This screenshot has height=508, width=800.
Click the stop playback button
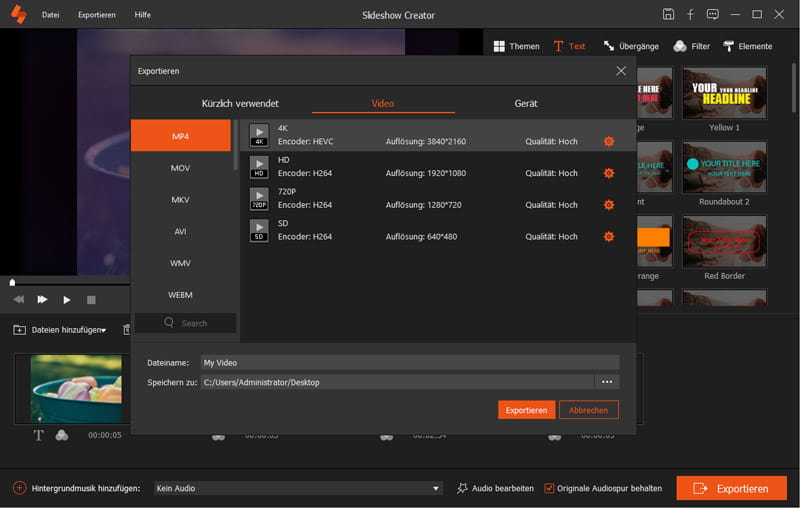91,299
